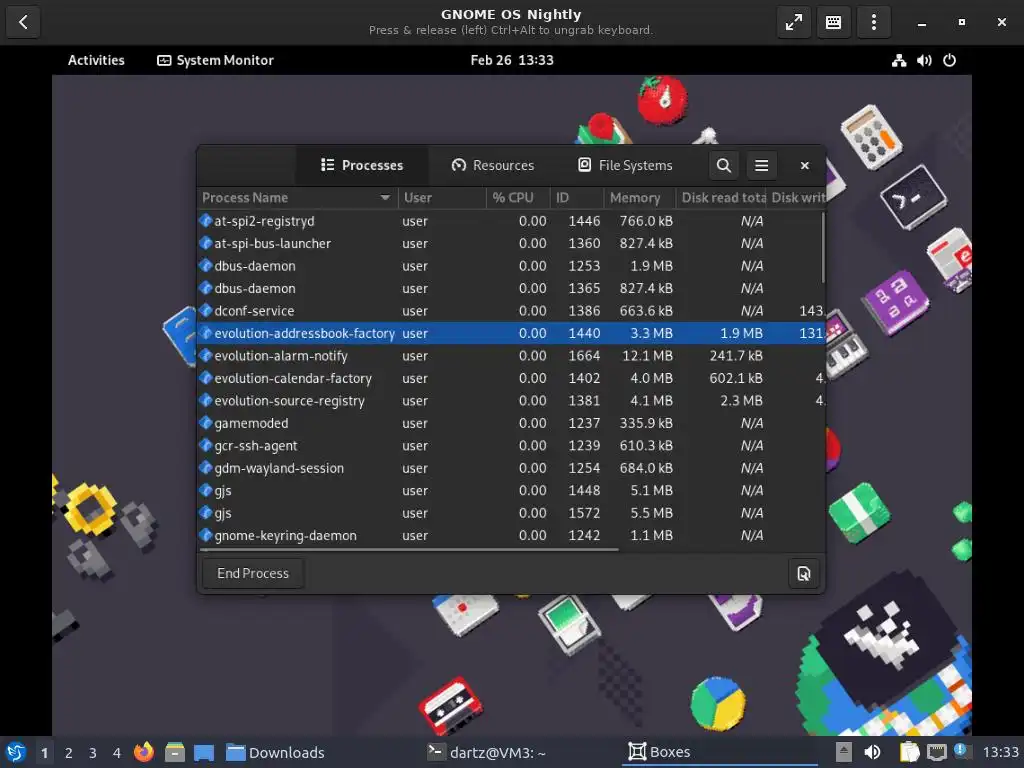
Task: Select gjs process with ID 1448
Action: (x=511, y=490)
